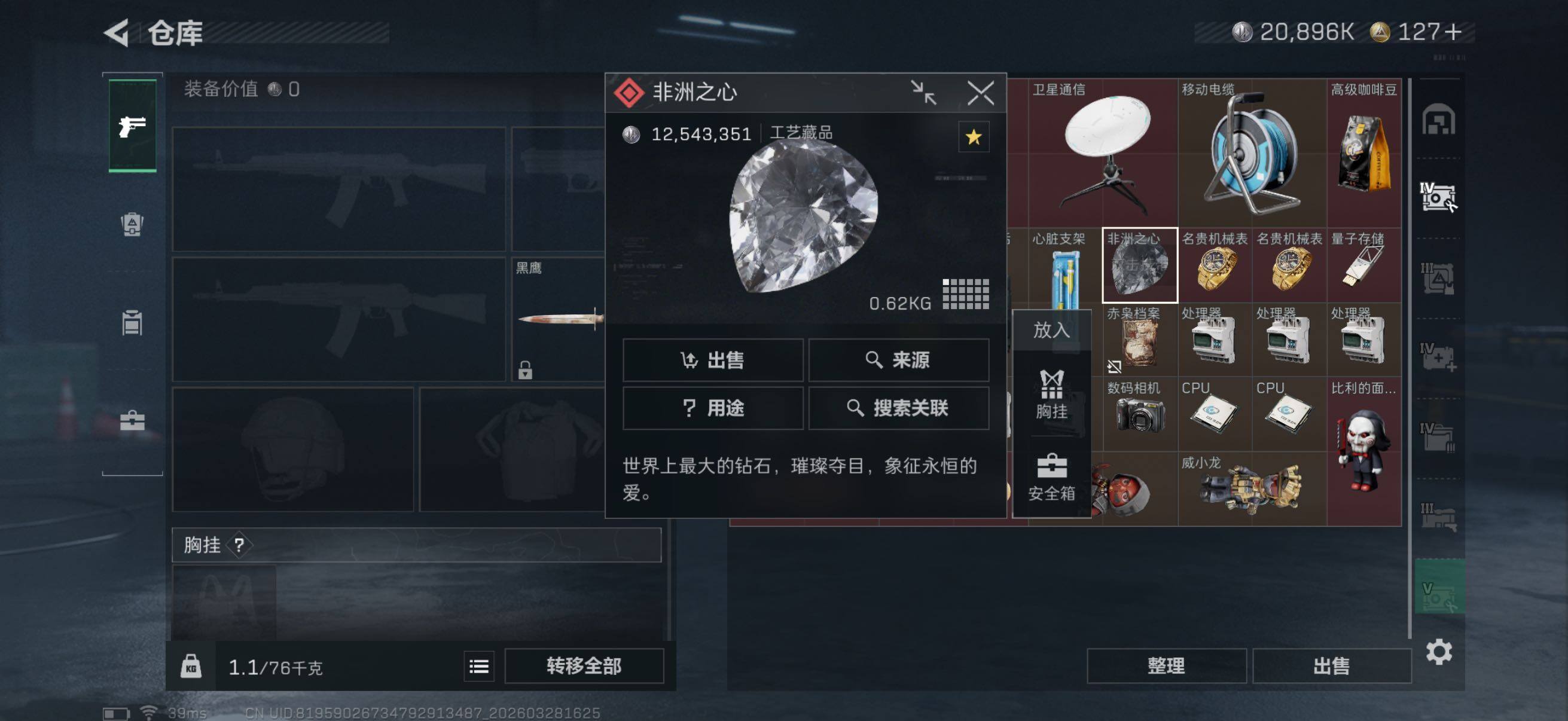Open the briefcase safe box sidebar icon

point(132,421)
